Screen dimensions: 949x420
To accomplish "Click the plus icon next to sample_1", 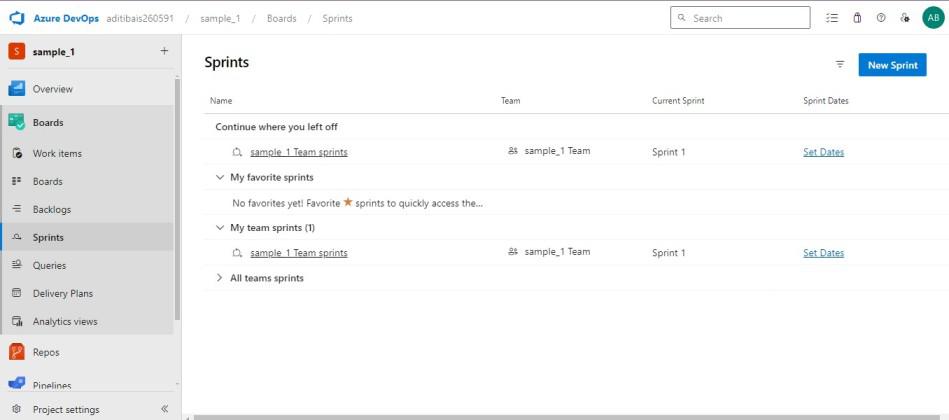I will 164,51.
